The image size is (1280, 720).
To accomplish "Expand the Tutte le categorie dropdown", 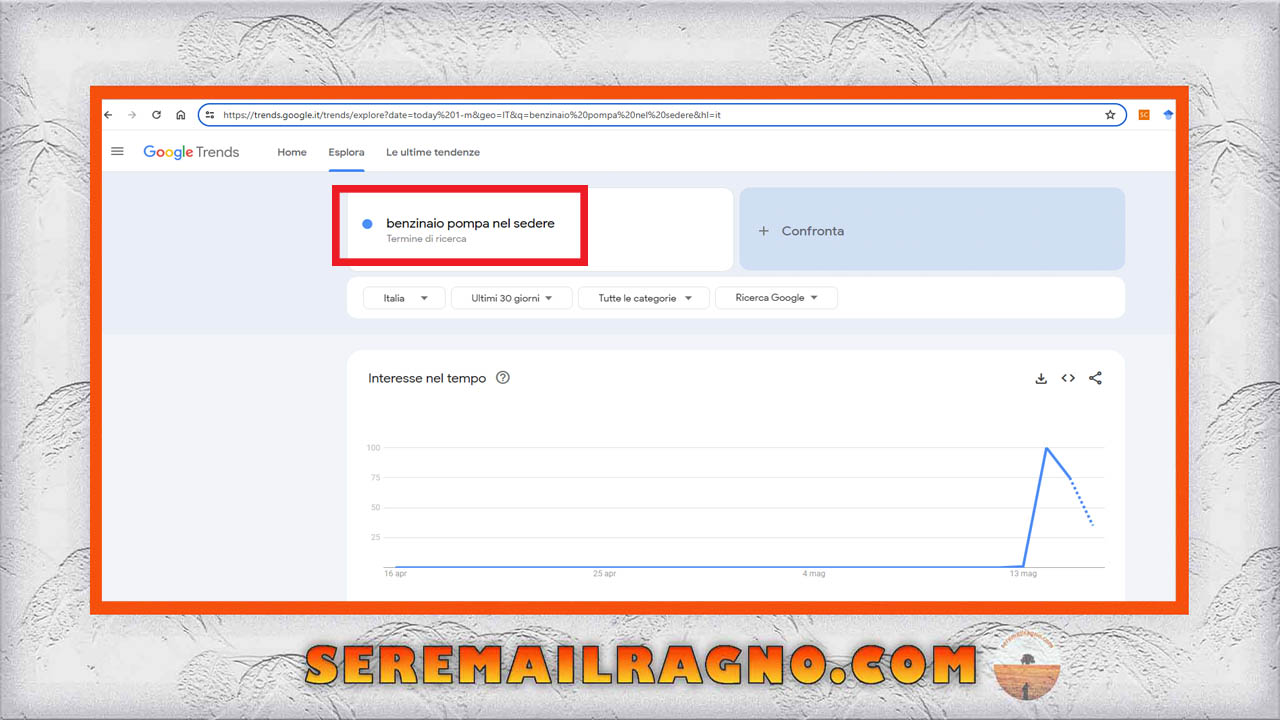I will [x=643, y=298].
